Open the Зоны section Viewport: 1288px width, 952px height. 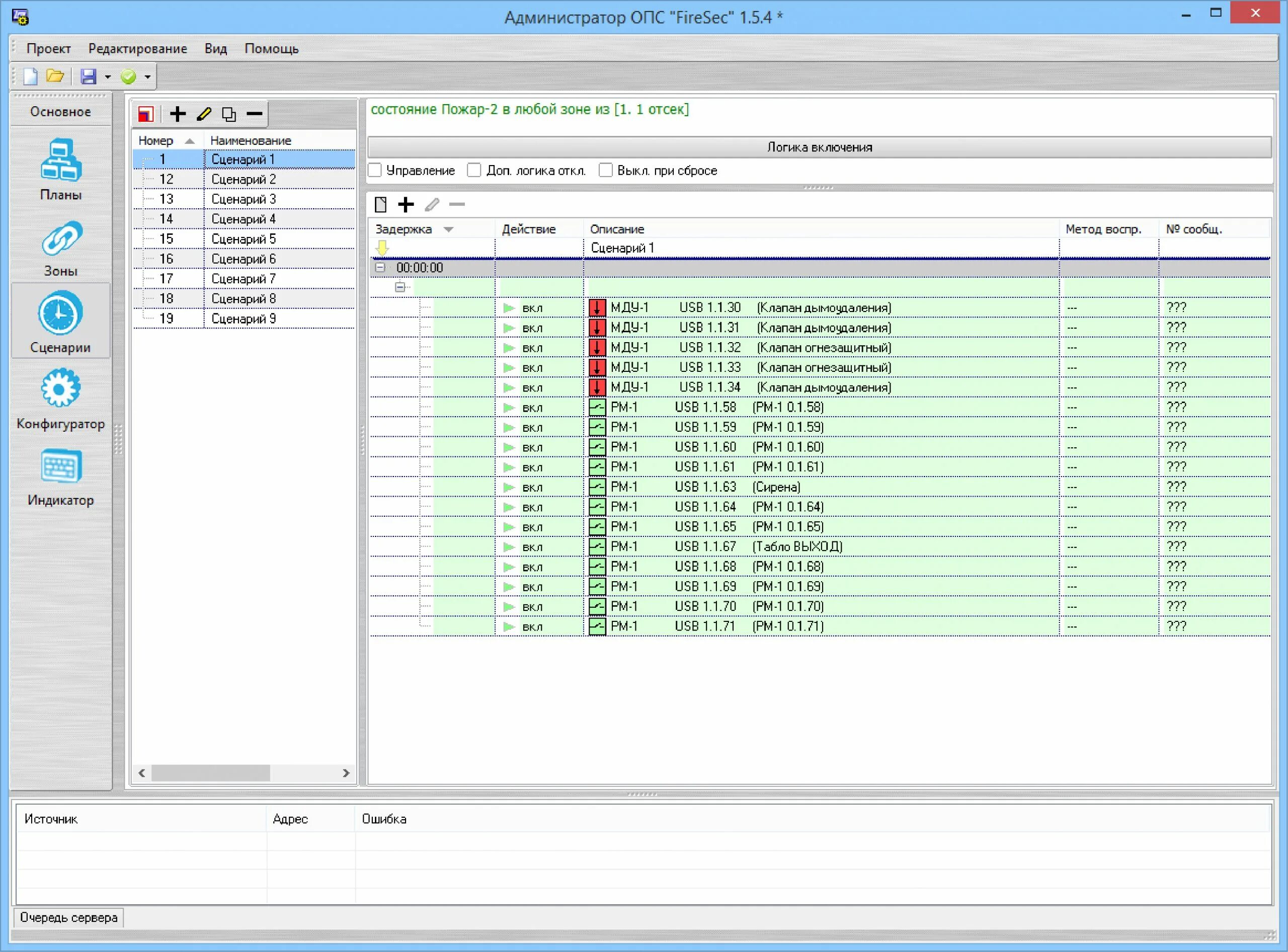[x=60, y=249]
